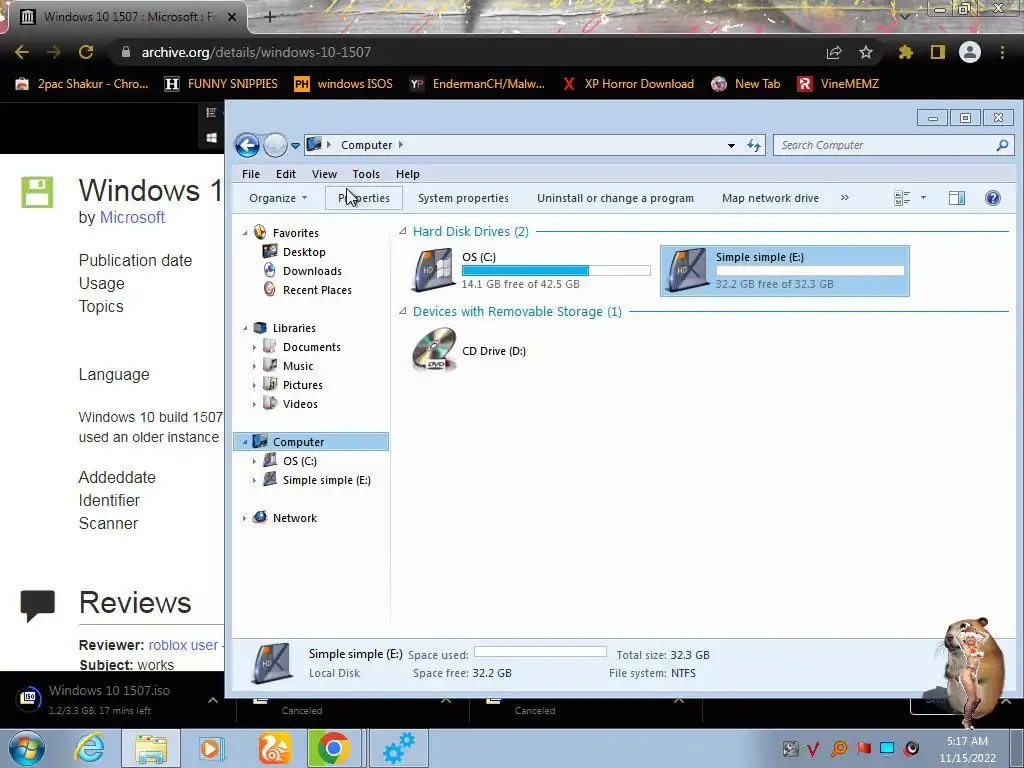
Task: Select Computer in navigation pane
Action: (311, 441)
